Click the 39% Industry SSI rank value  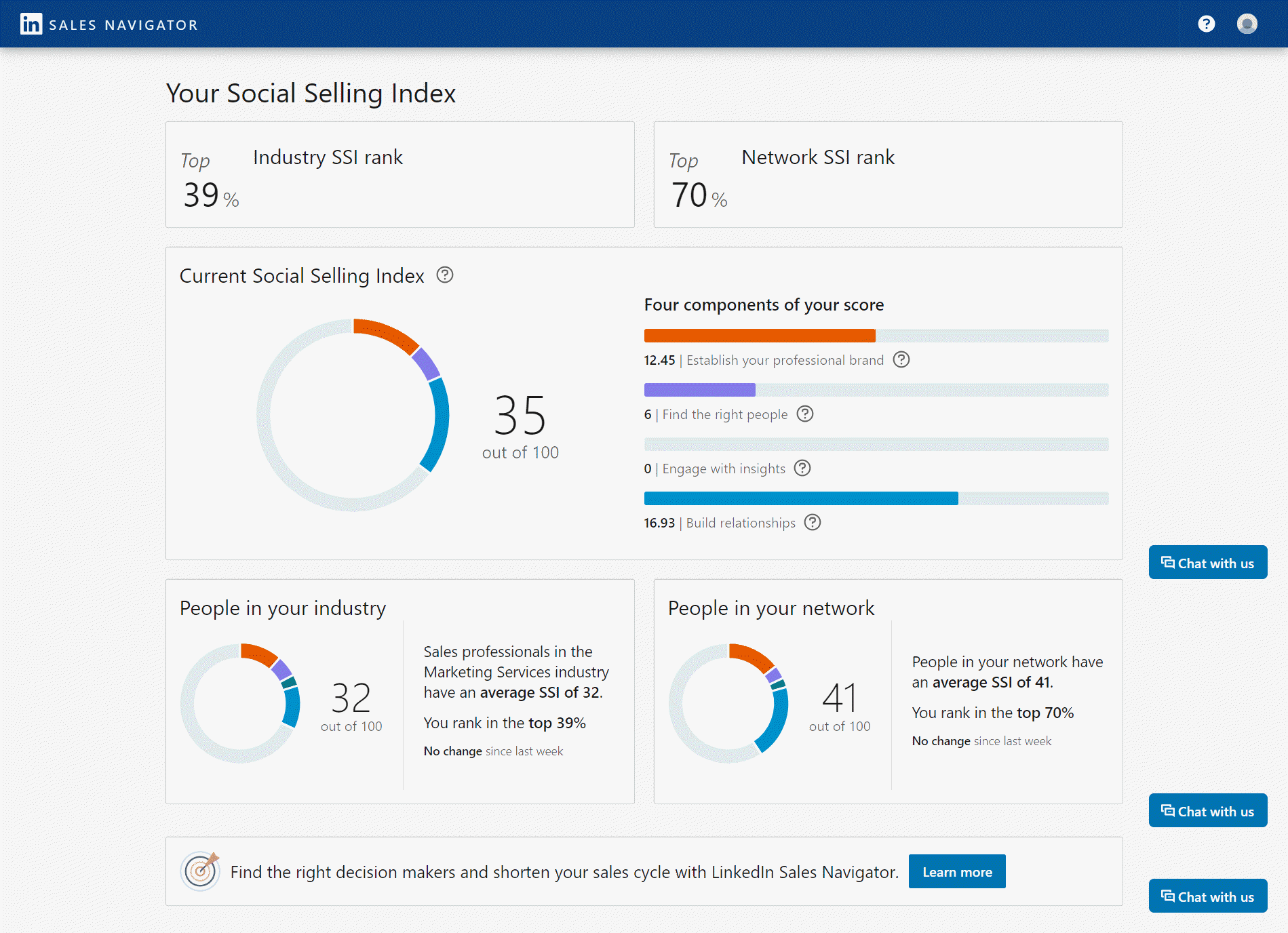pos(211,195)
